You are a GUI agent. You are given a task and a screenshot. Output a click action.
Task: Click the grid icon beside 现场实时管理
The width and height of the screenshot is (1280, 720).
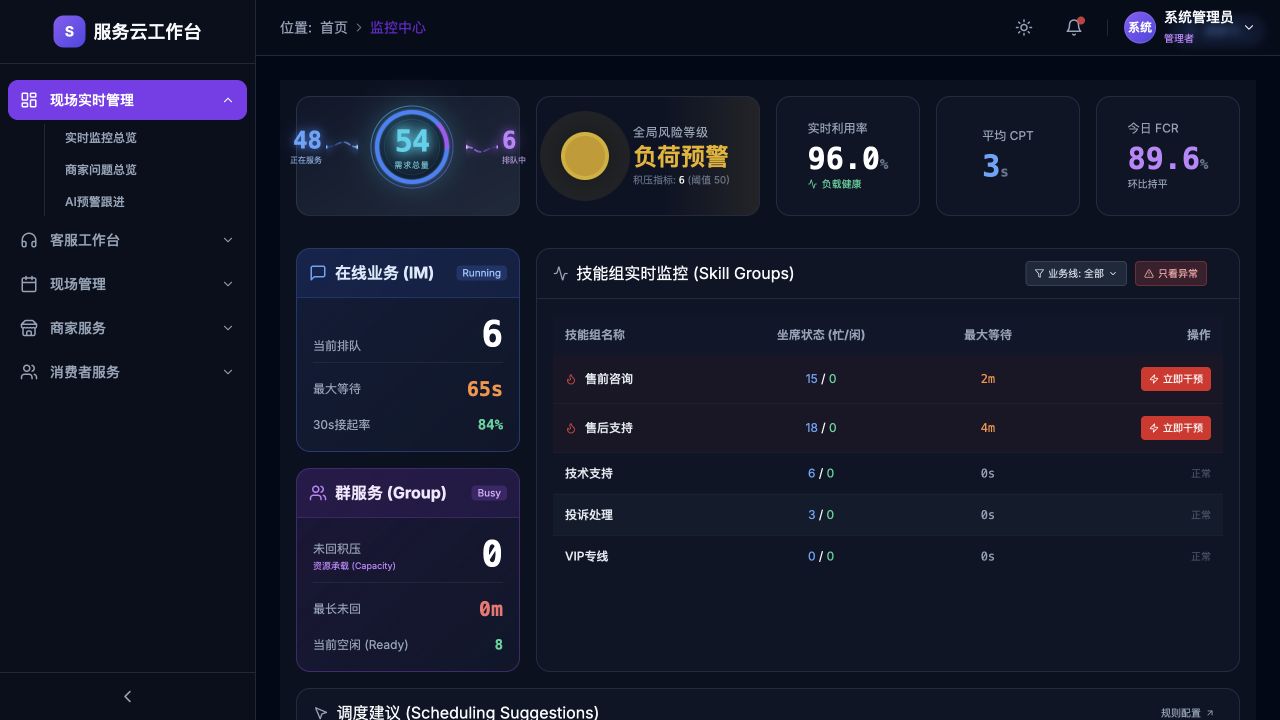(x=29, y=100)
